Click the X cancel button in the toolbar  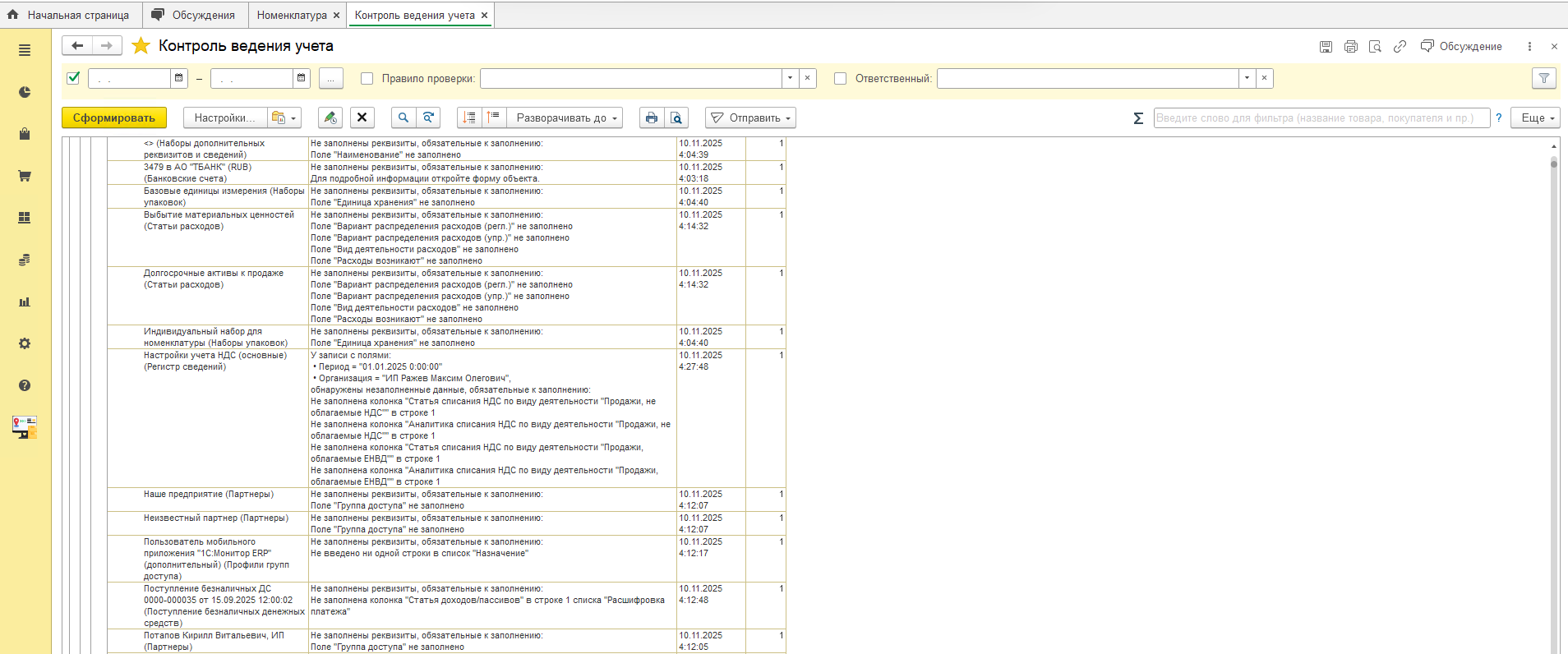pyautogui.click(x=362, y=117)
